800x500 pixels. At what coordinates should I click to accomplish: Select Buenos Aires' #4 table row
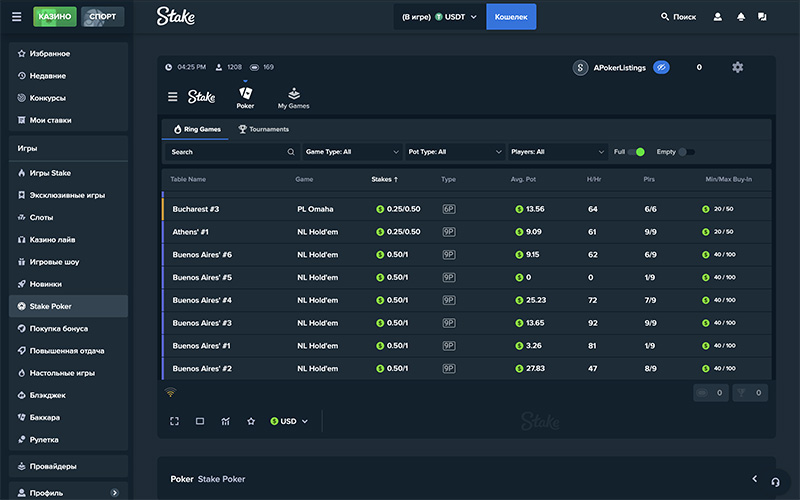pos(467,300)
